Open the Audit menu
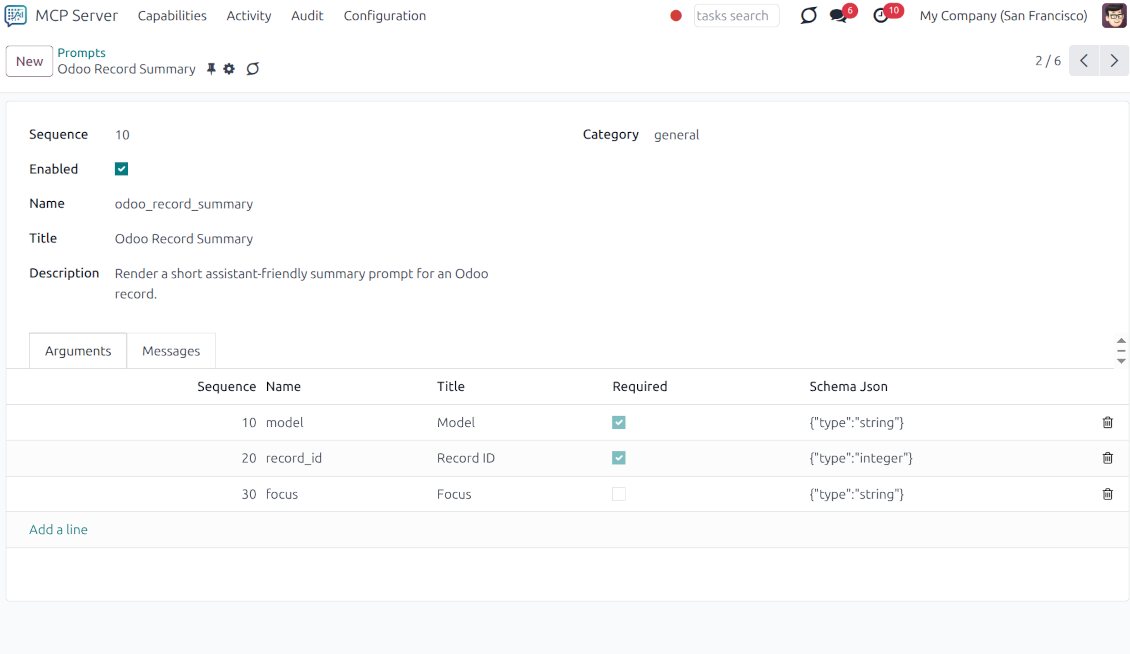 [307, 15]
